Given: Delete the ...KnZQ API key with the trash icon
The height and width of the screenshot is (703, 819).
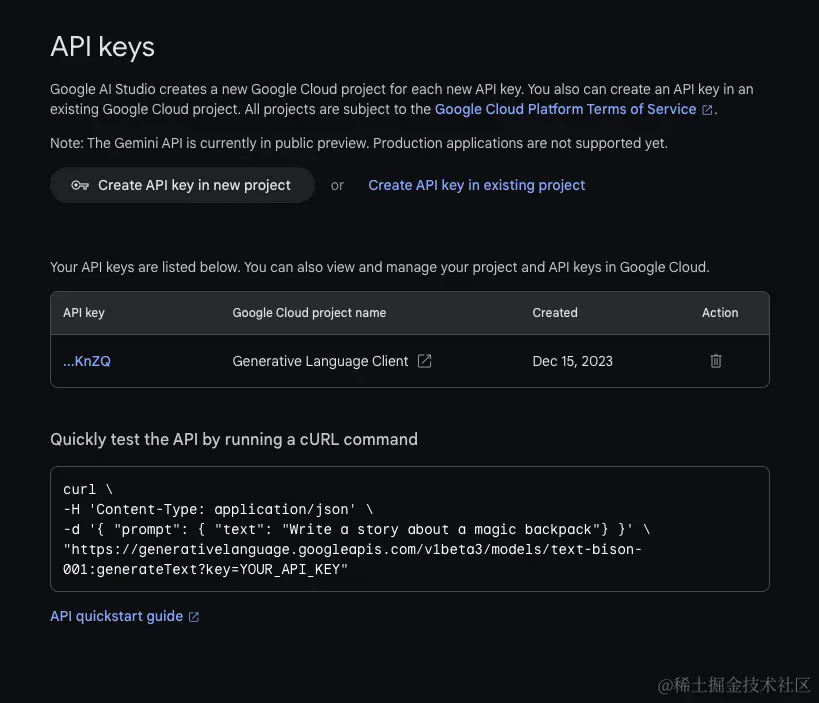Looking at the screenshot, I should click(x=716, y=361).
